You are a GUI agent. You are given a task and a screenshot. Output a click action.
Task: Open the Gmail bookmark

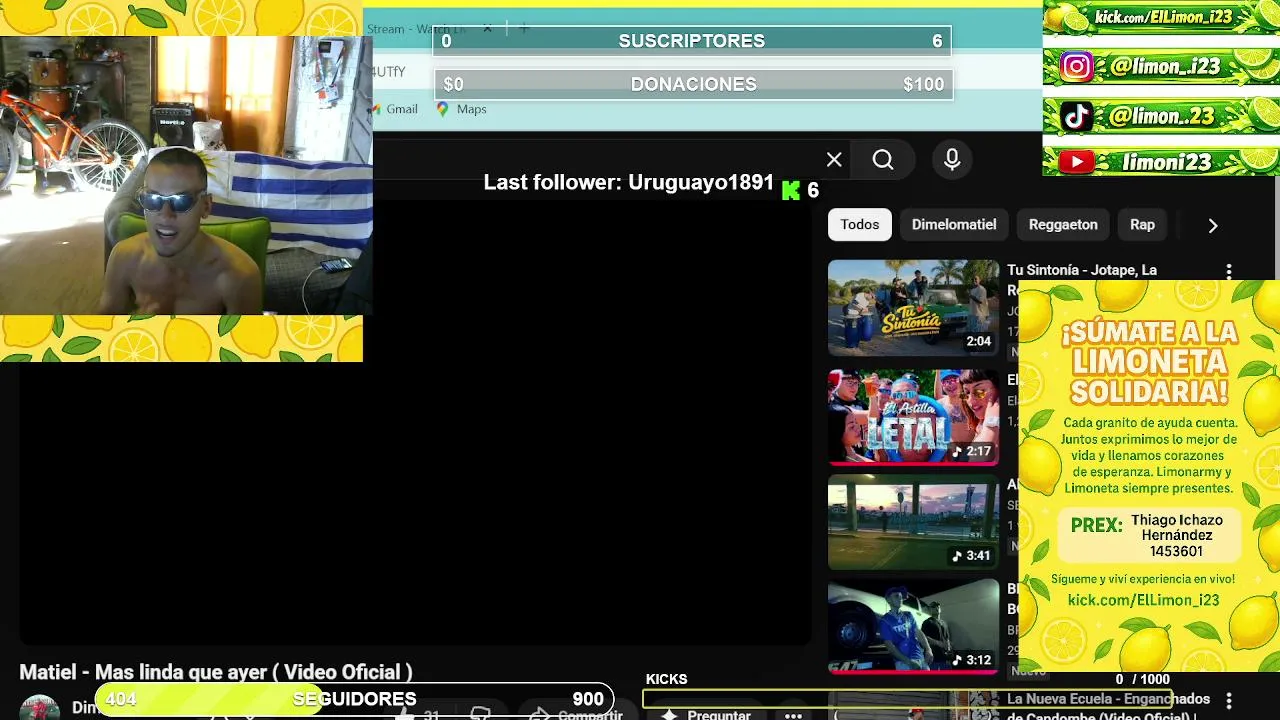pyautogui.click(x=394, y=109)
